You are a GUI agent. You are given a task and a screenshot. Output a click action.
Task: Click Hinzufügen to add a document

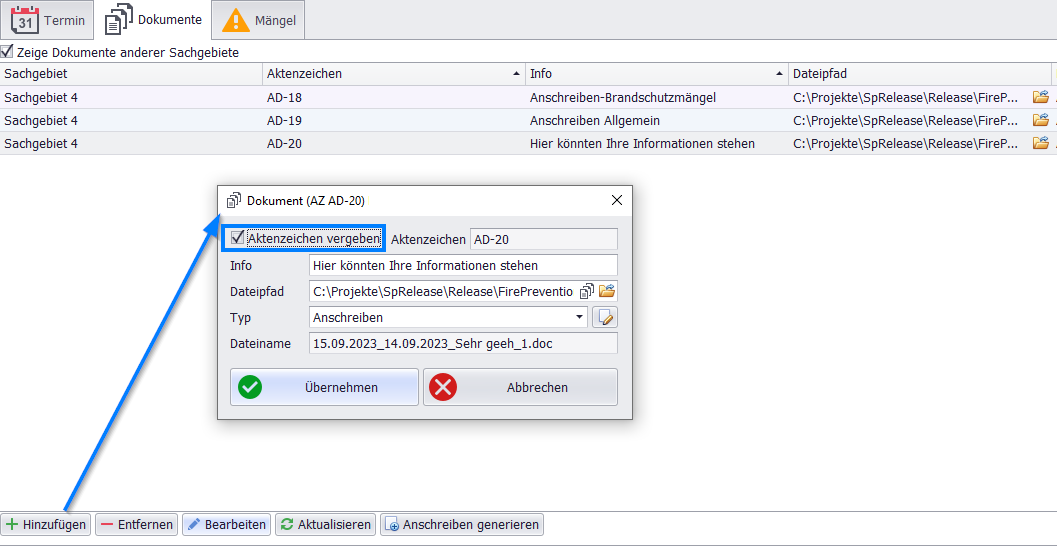(46, 524)
